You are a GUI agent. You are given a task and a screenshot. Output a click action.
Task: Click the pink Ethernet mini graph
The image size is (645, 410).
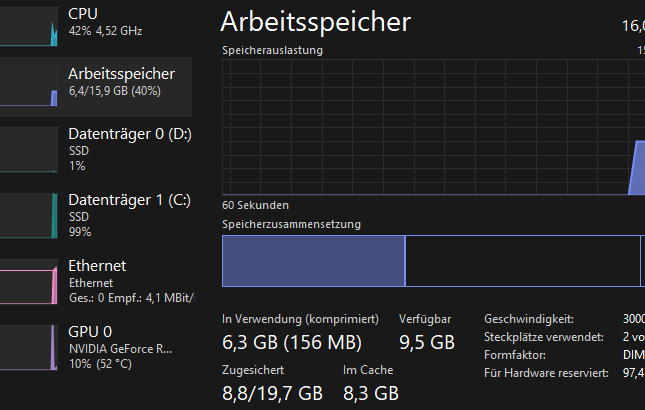(x=29, y=282)
